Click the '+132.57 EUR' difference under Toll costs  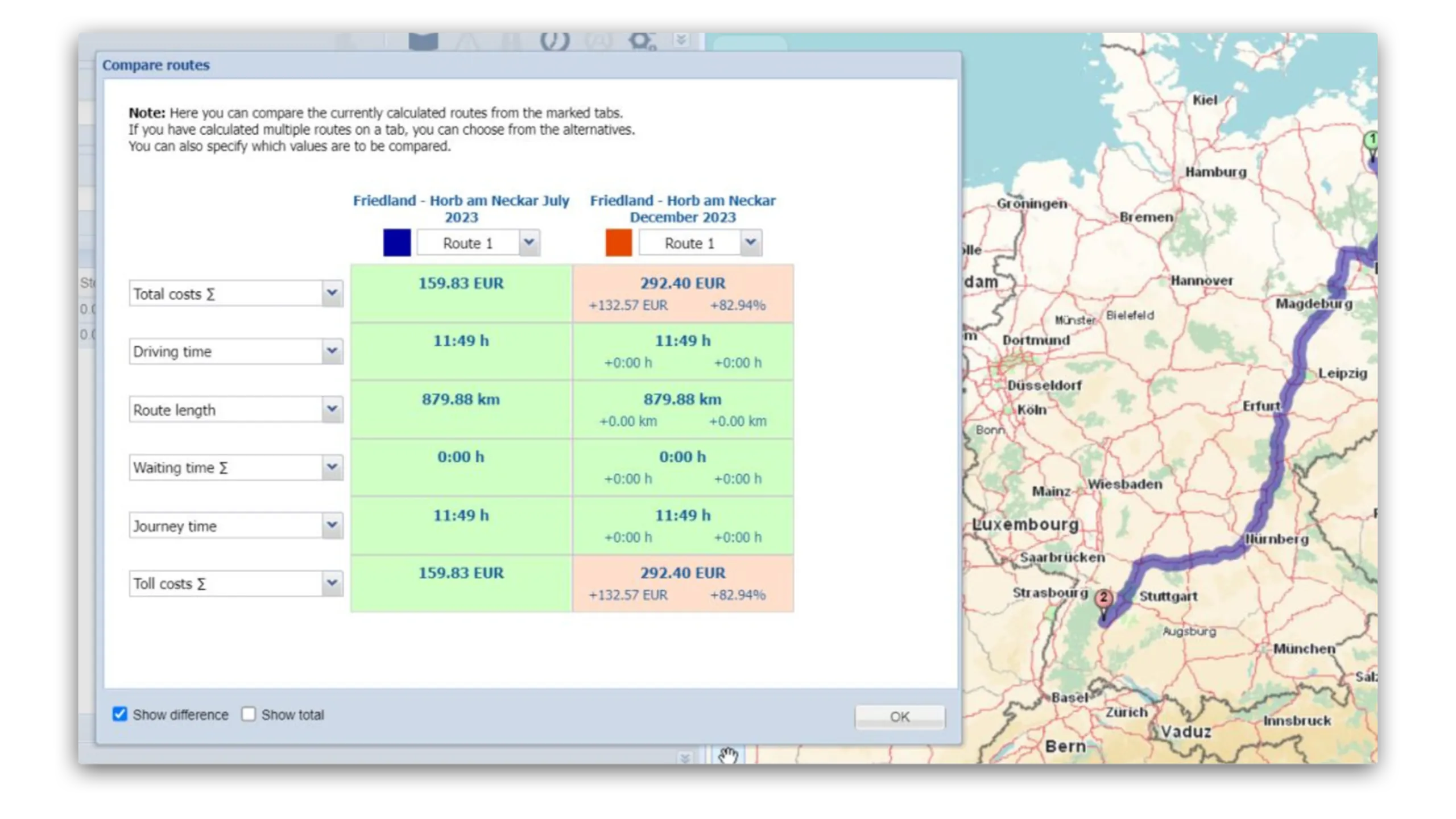(x=628, y=595)
